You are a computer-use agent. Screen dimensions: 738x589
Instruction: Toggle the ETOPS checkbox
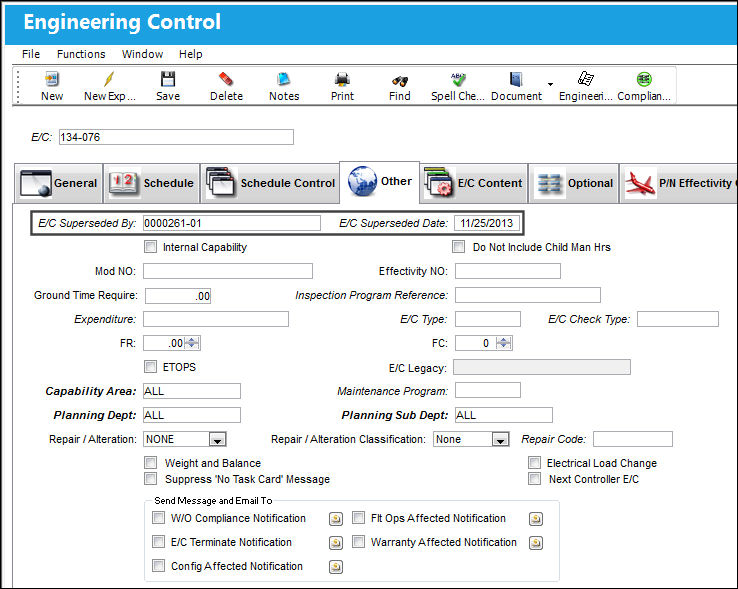click(x=151, y=366)
